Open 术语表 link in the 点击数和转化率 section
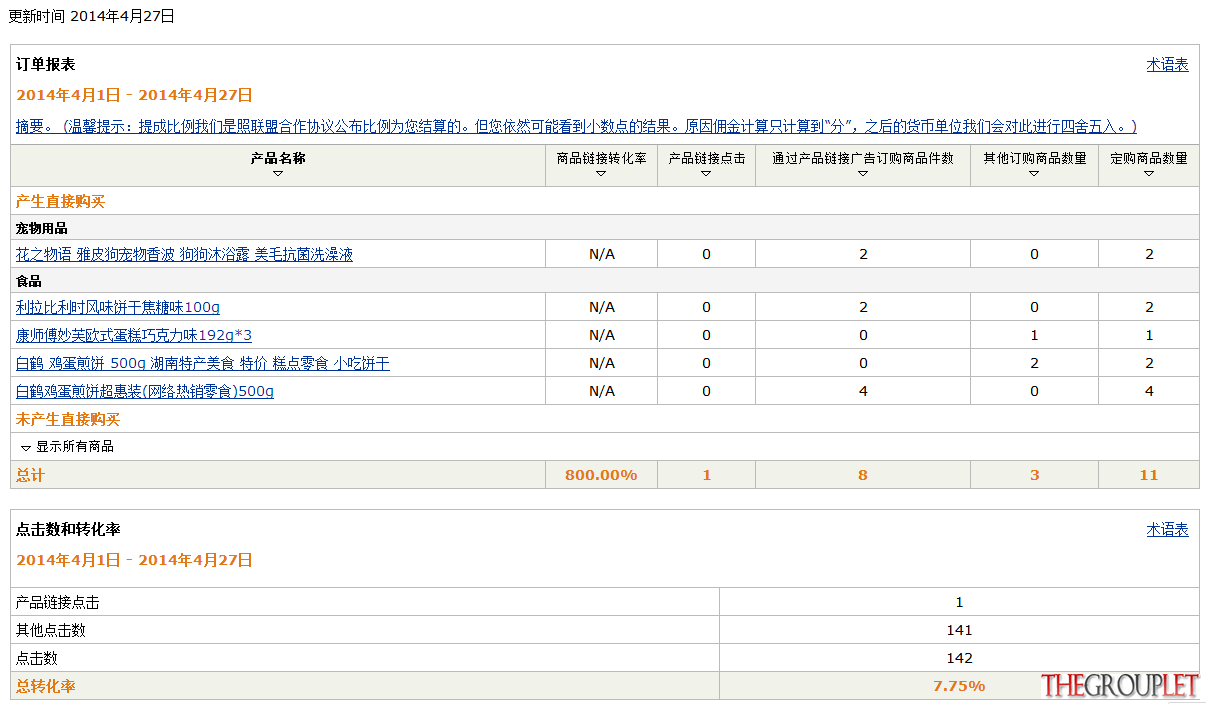 [x=1167, y=530]
